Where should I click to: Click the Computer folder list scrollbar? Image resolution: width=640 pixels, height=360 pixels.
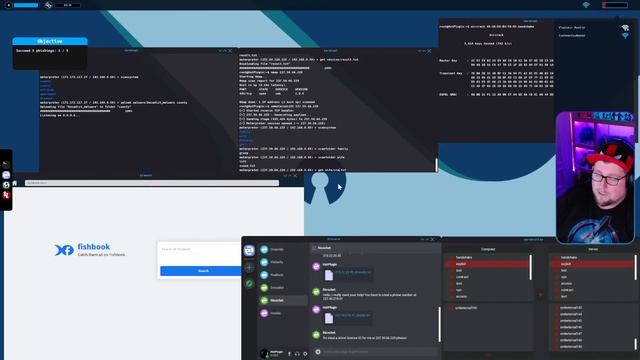[x=531, y=267]
